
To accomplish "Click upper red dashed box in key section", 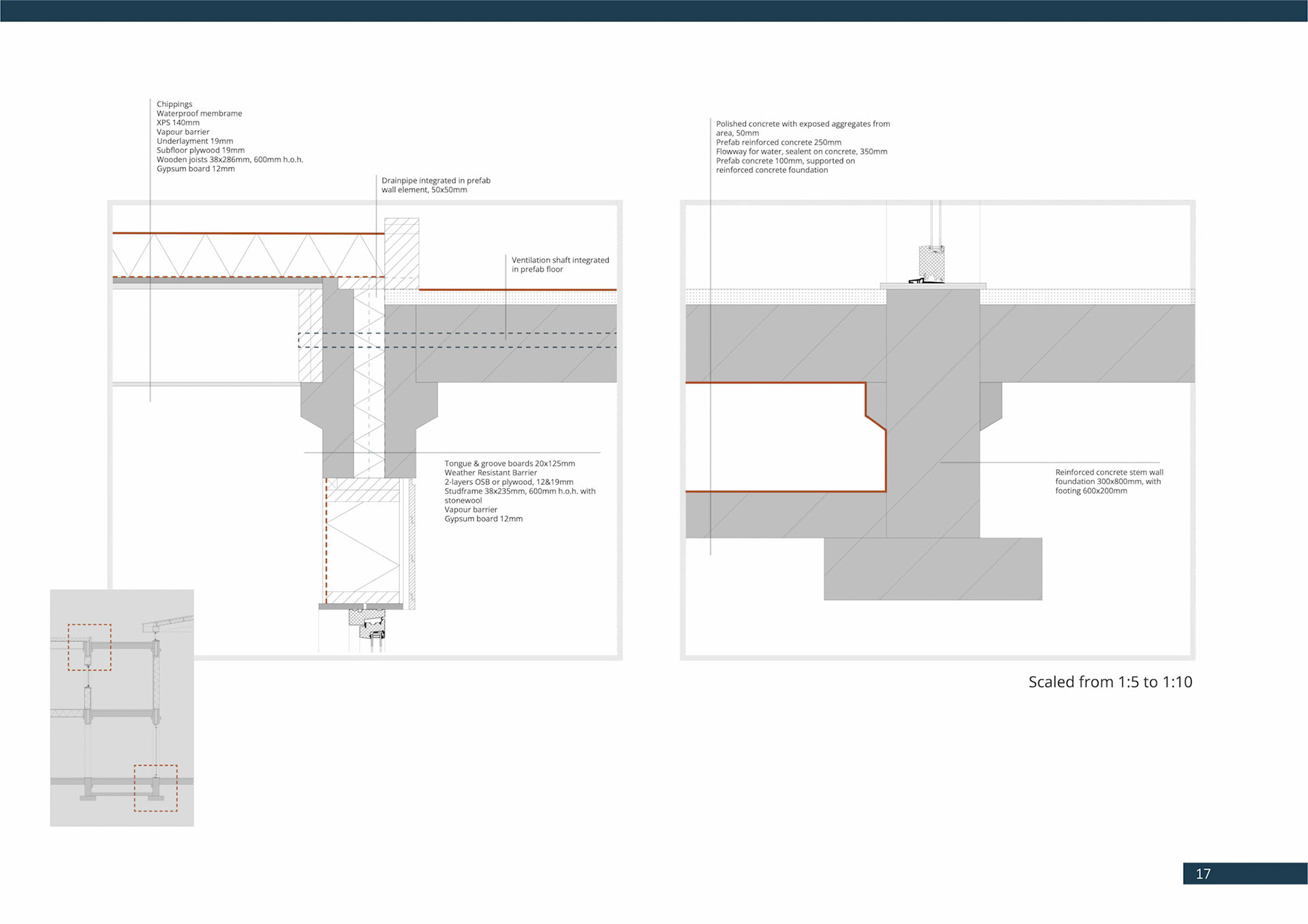I will 89,647.
